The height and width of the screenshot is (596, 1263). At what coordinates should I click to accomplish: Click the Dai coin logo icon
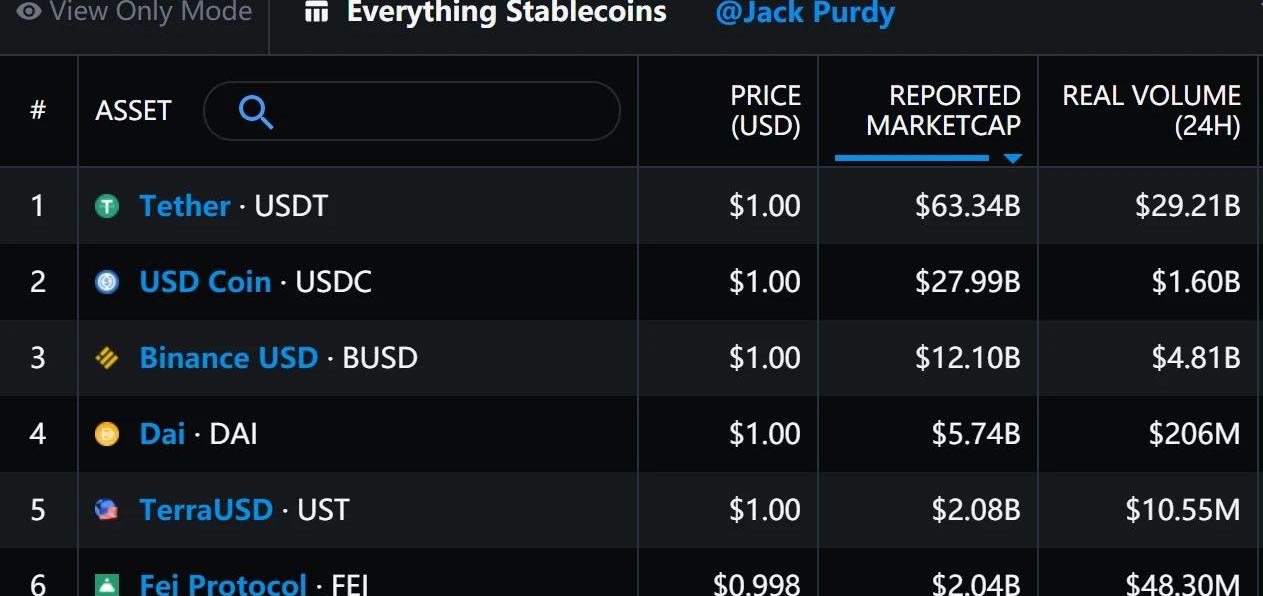click(107, 434)
